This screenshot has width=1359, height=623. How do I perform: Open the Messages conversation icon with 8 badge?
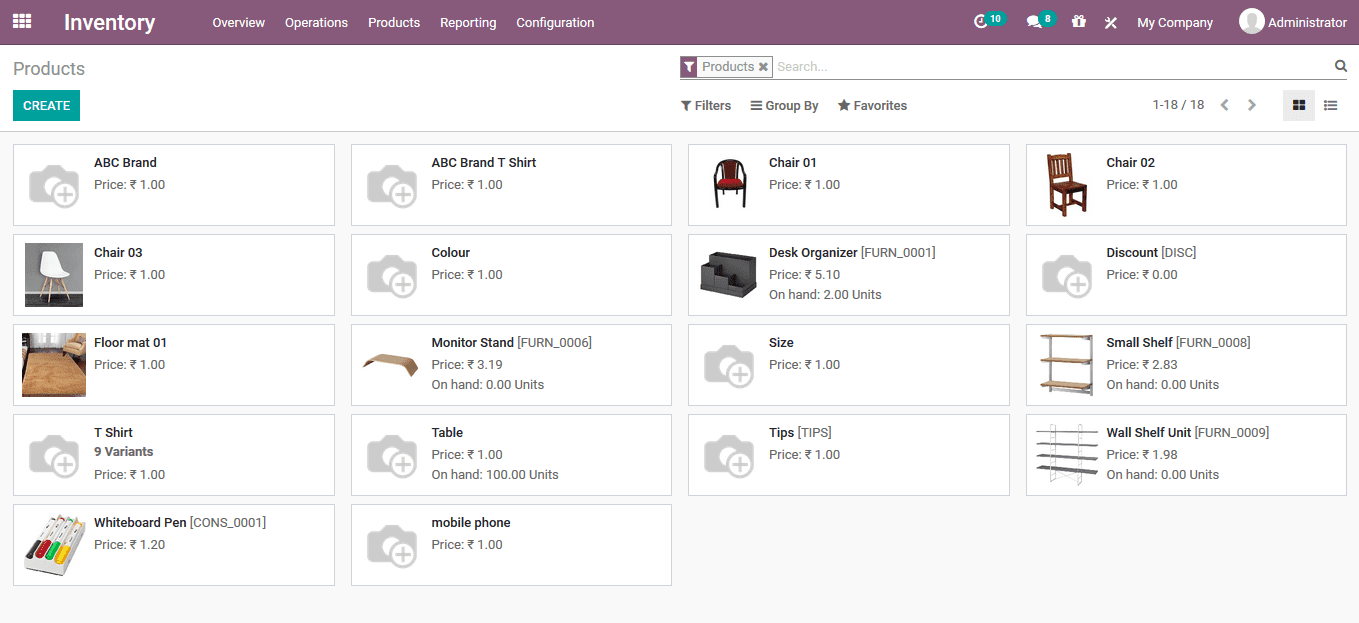[1035, 21]
